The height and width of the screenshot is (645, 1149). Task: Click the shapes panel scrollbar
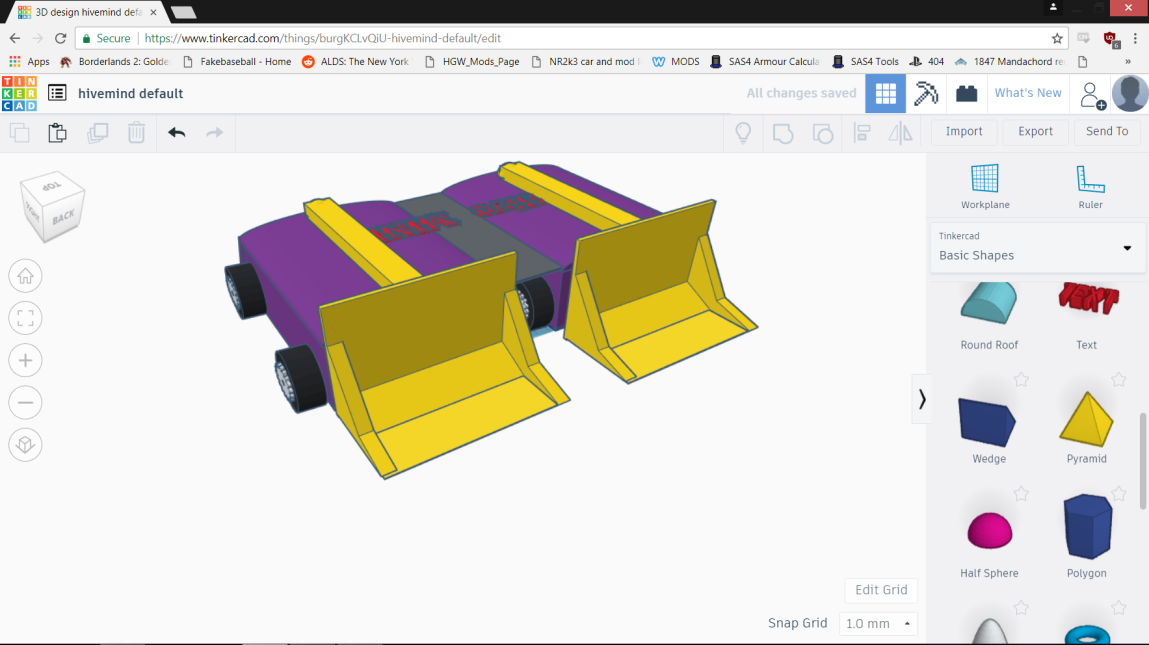[x=1142, y=461]
